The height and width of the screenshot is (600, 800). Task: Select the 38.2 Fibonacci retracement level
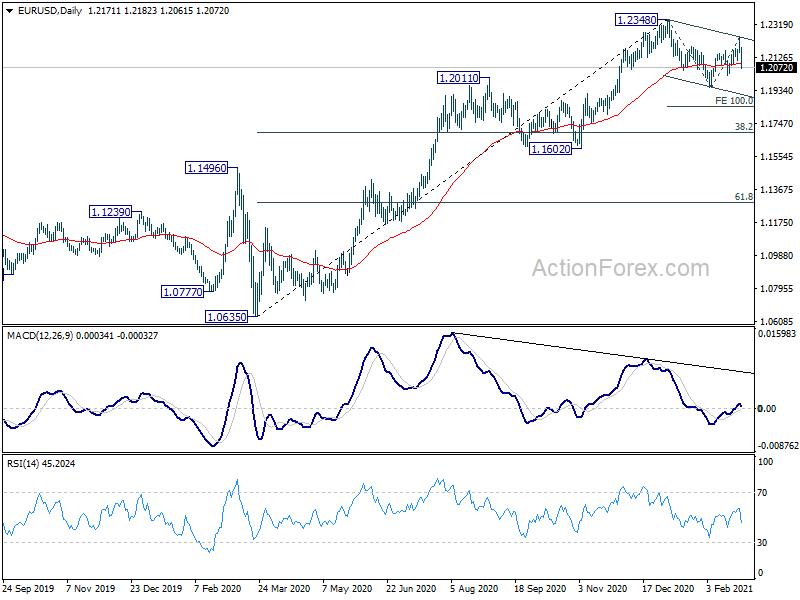(743, 126)
